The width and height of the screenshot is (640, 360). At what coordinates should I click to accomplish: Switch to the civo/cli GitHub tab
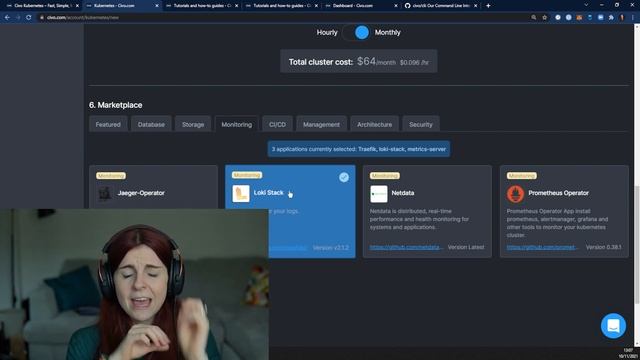[440, 6]
